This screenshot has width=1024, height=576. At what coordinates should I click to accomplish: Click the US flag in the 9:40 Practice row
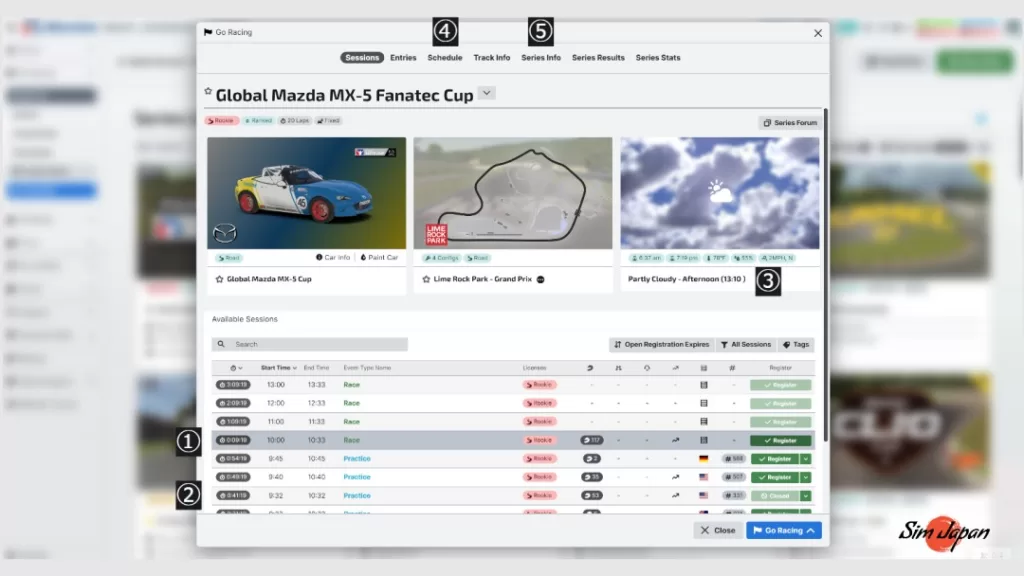(704, 477)
